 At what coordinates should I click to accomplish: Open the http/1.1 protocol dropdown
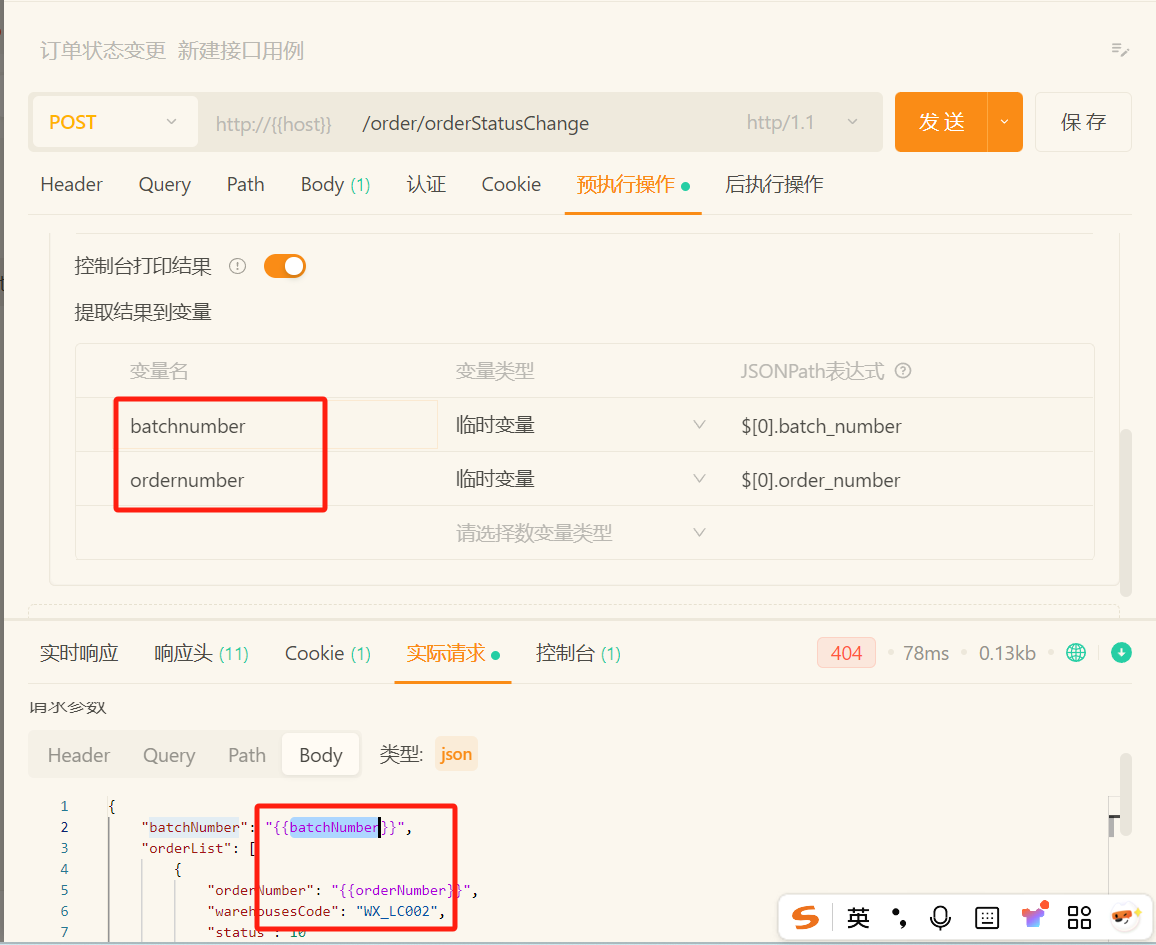pos(801,122)
